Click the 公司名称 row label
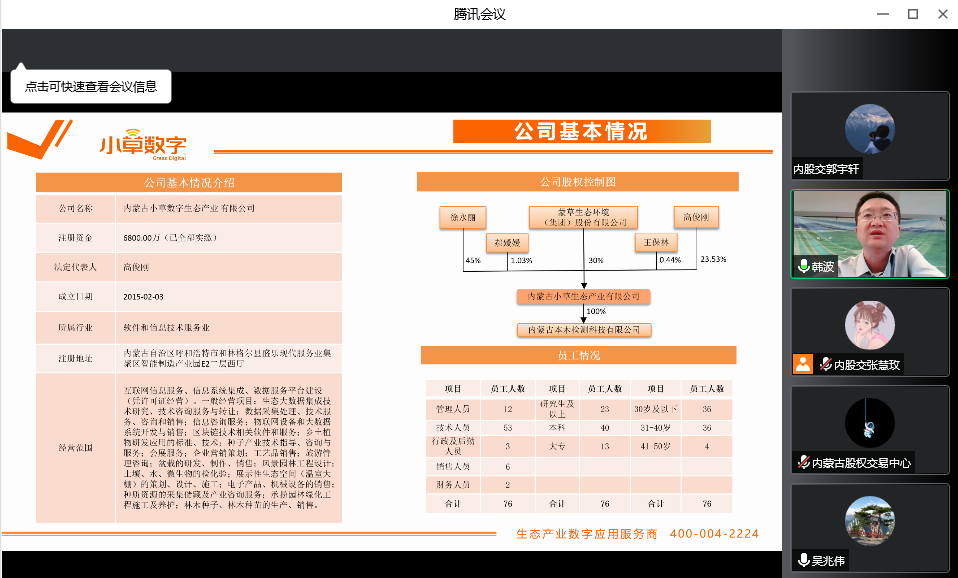This screenshot has width=958, height=578. pyautogui.click(x=75, y=208)
